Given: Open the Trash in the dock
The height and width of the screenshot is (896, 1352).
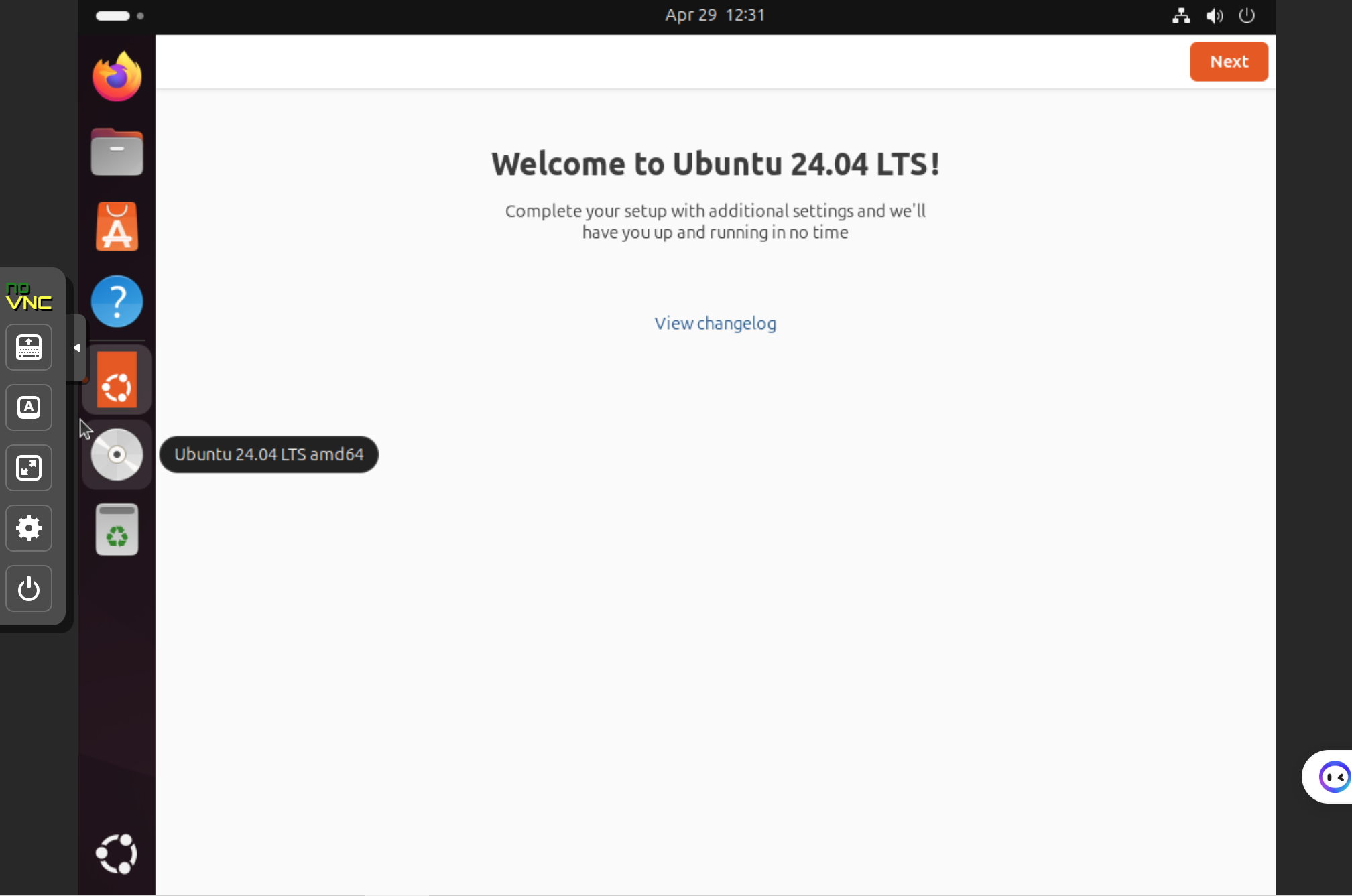Looking at the screenshot, I should (x=117, y=529).
